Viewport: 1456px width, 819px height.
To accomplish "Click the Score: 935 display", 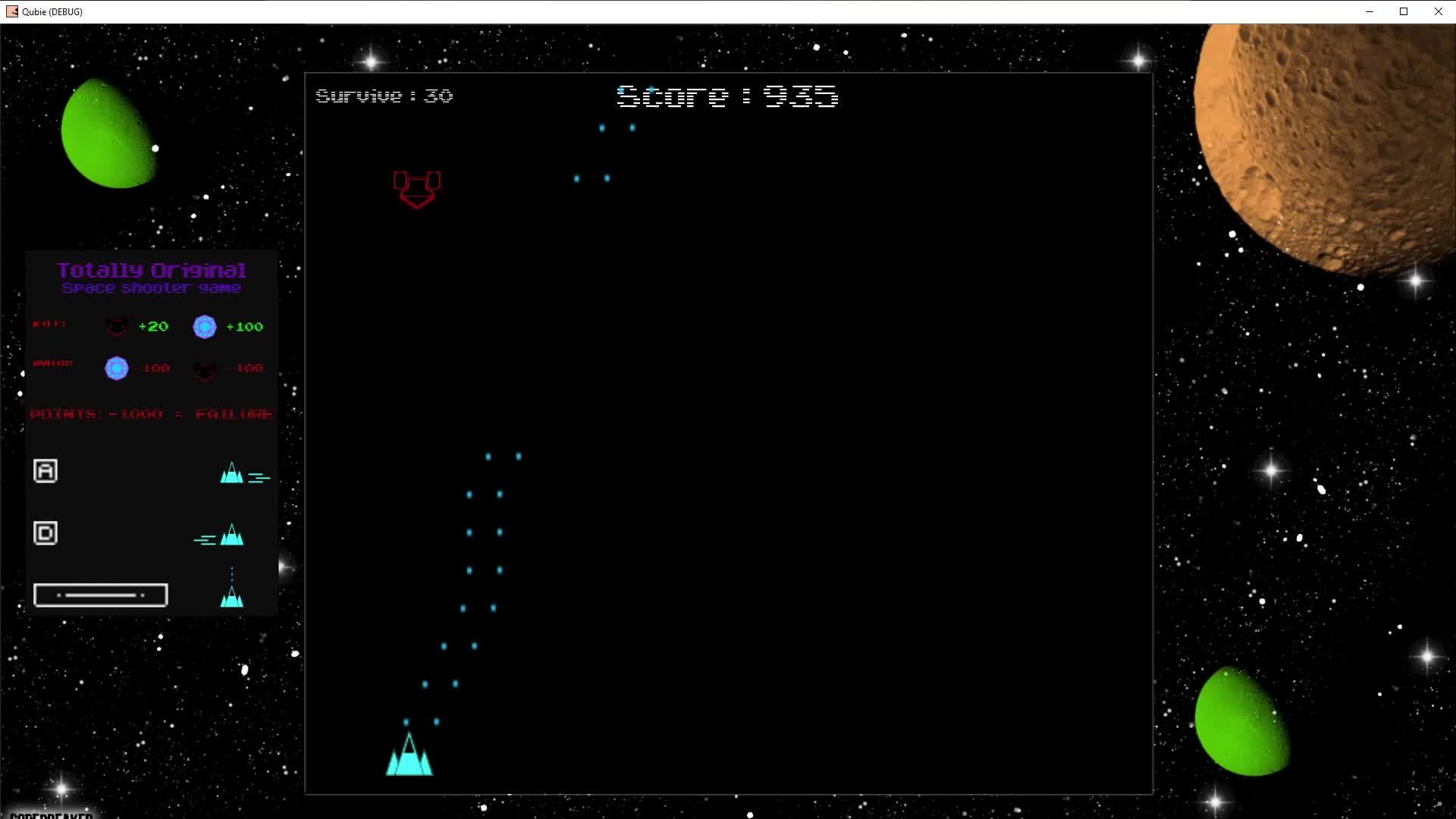I will (727, 96).
